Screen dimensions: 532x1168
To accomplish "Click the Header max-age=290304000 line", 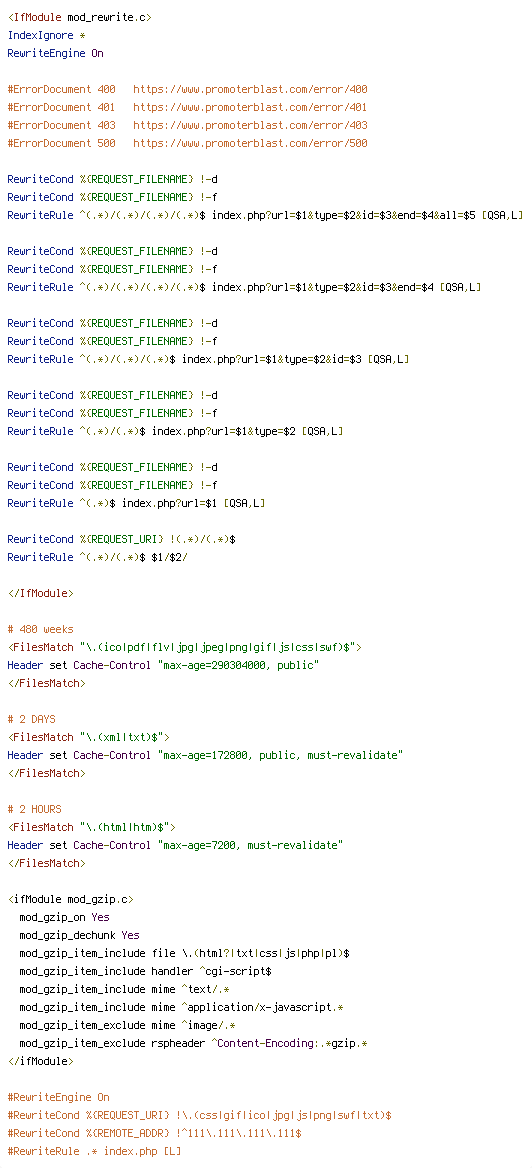I will (x=163, y=664).
